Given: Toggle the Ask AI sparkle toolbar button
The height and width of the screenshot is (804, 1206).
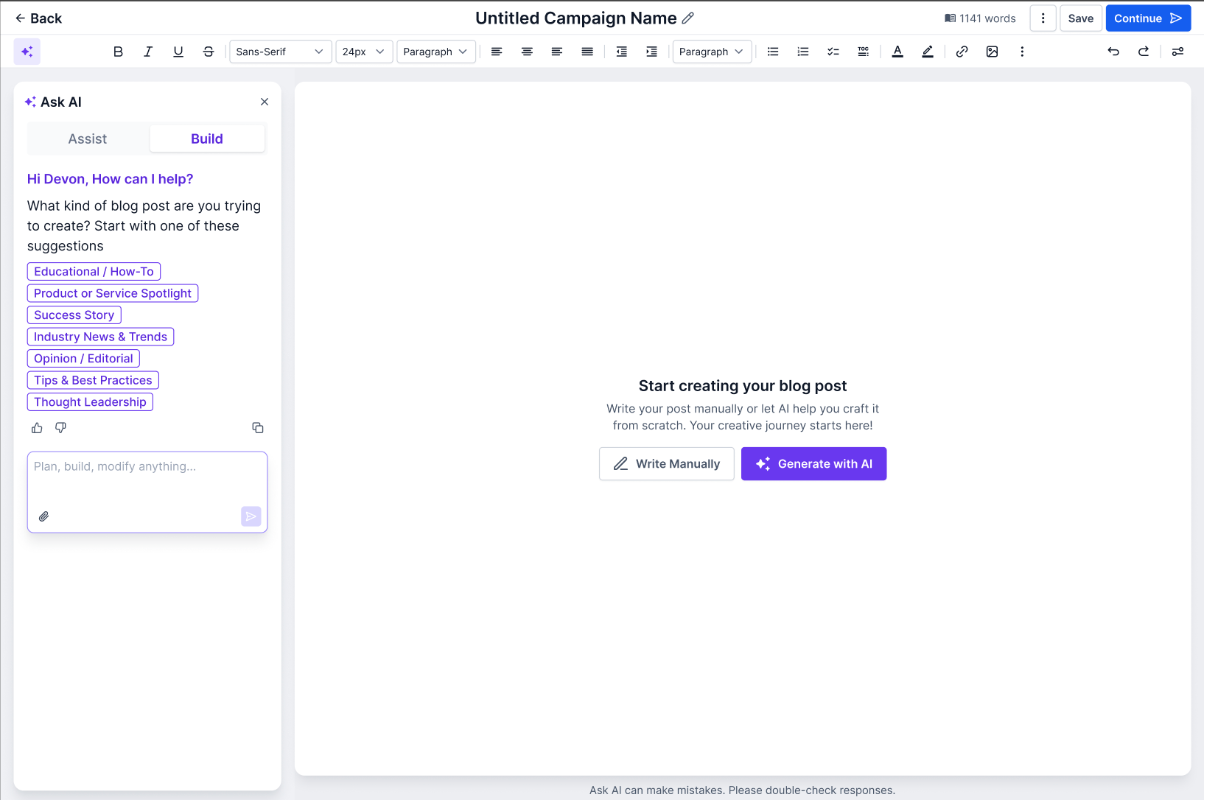Looking at the screenshot, I should 27,52.
